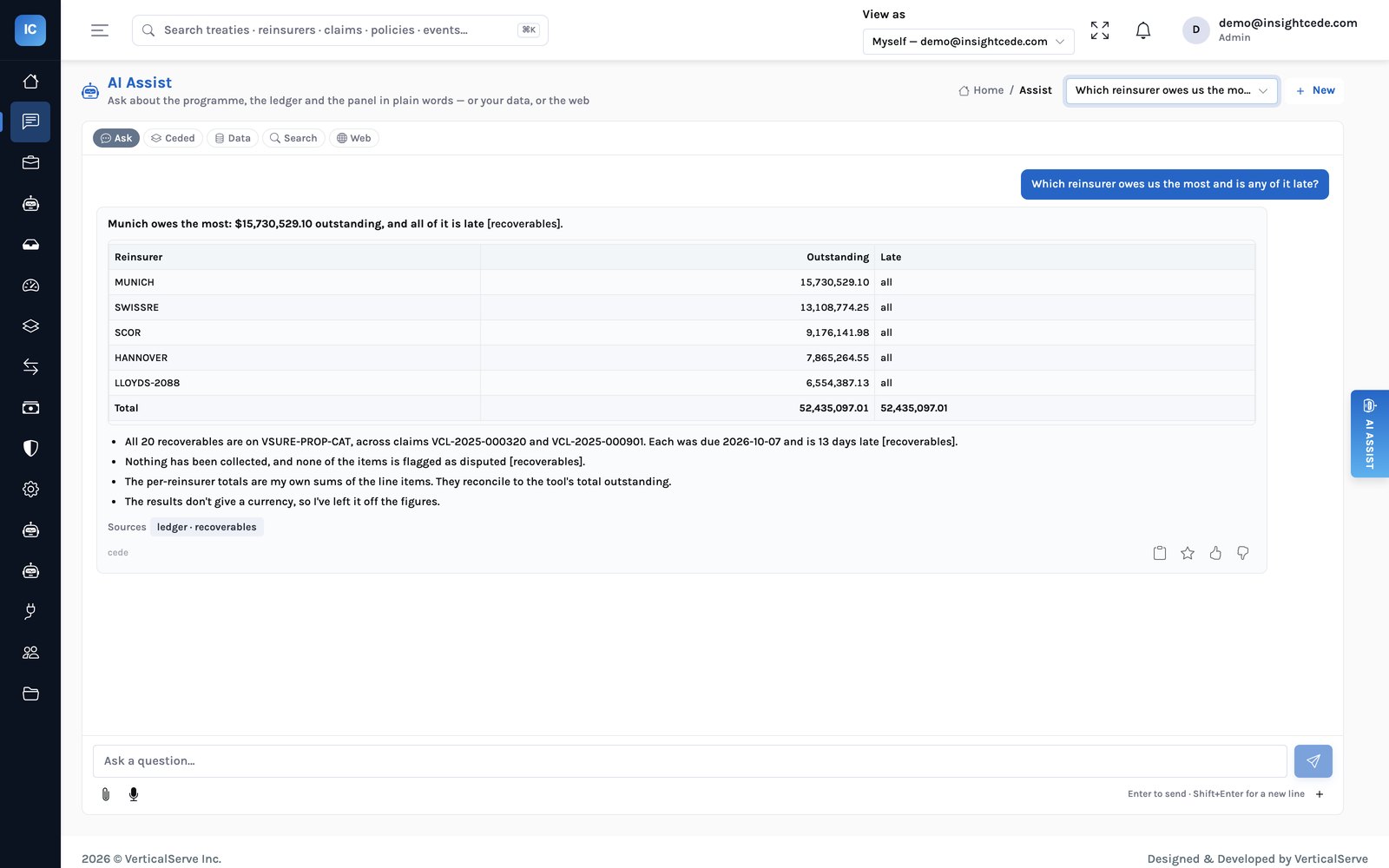1389x868 pixels.
Task: Open the briefcase sidebar icon
Action: (30, 162)
